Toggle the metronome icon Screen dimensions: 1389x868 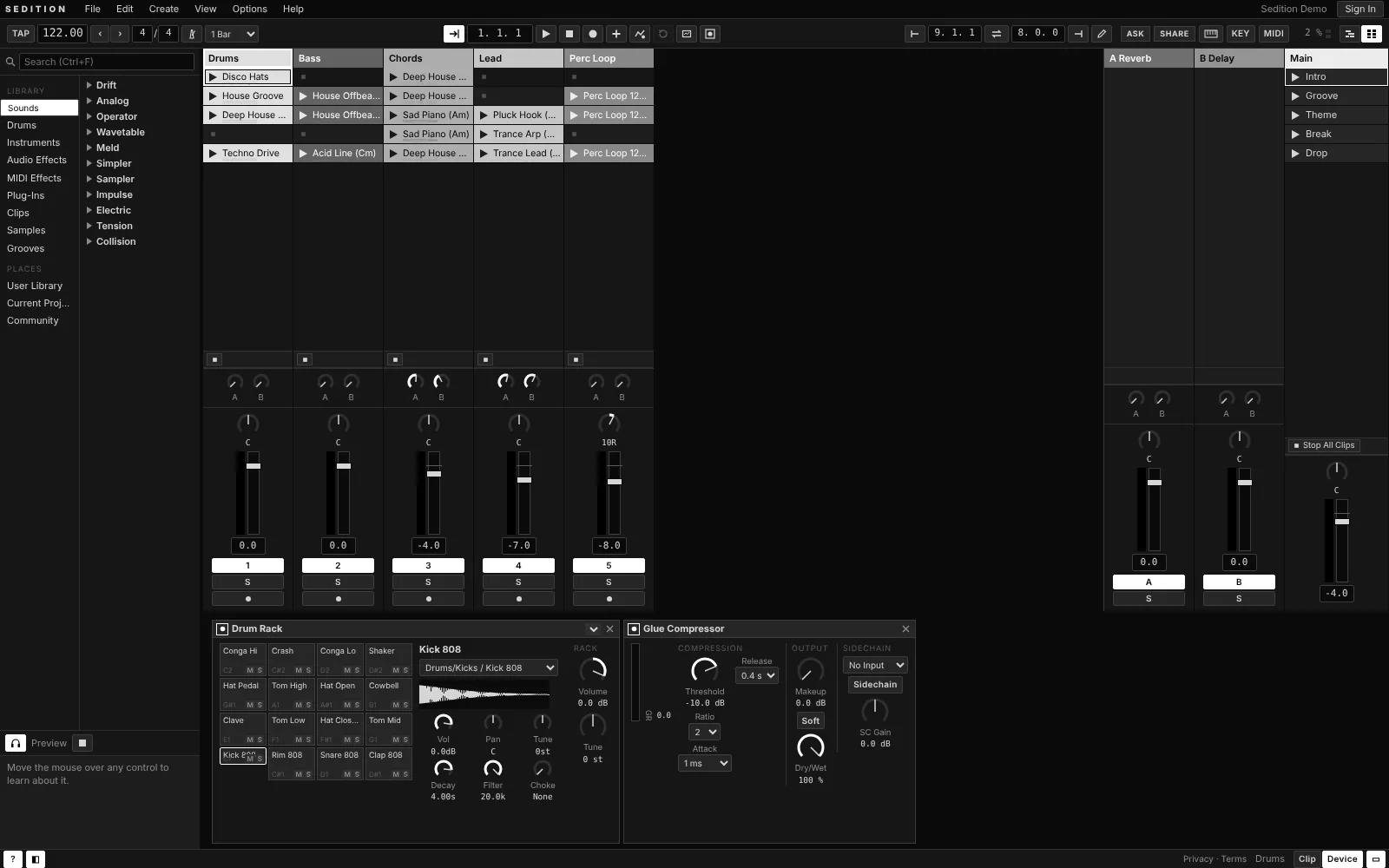pyautogui.click(x=192, y=34)
